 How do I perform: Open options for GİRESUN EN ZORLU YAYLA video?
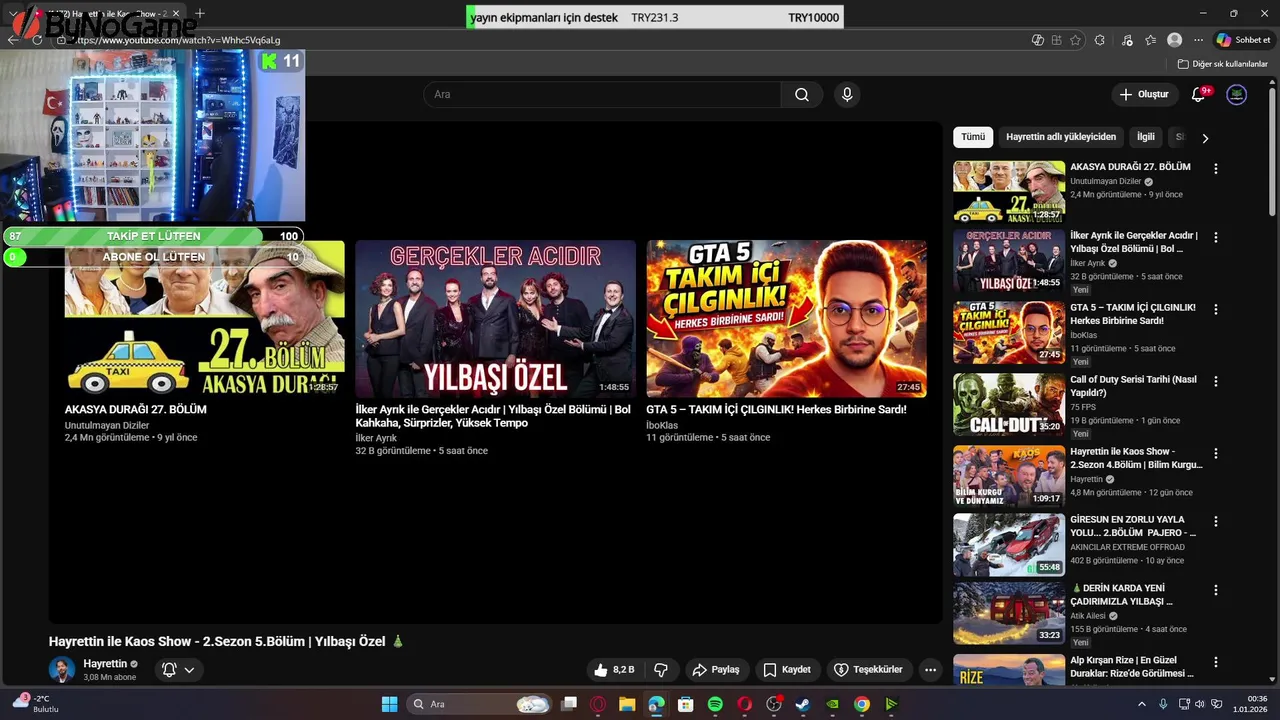click(x=1216, y=521)
